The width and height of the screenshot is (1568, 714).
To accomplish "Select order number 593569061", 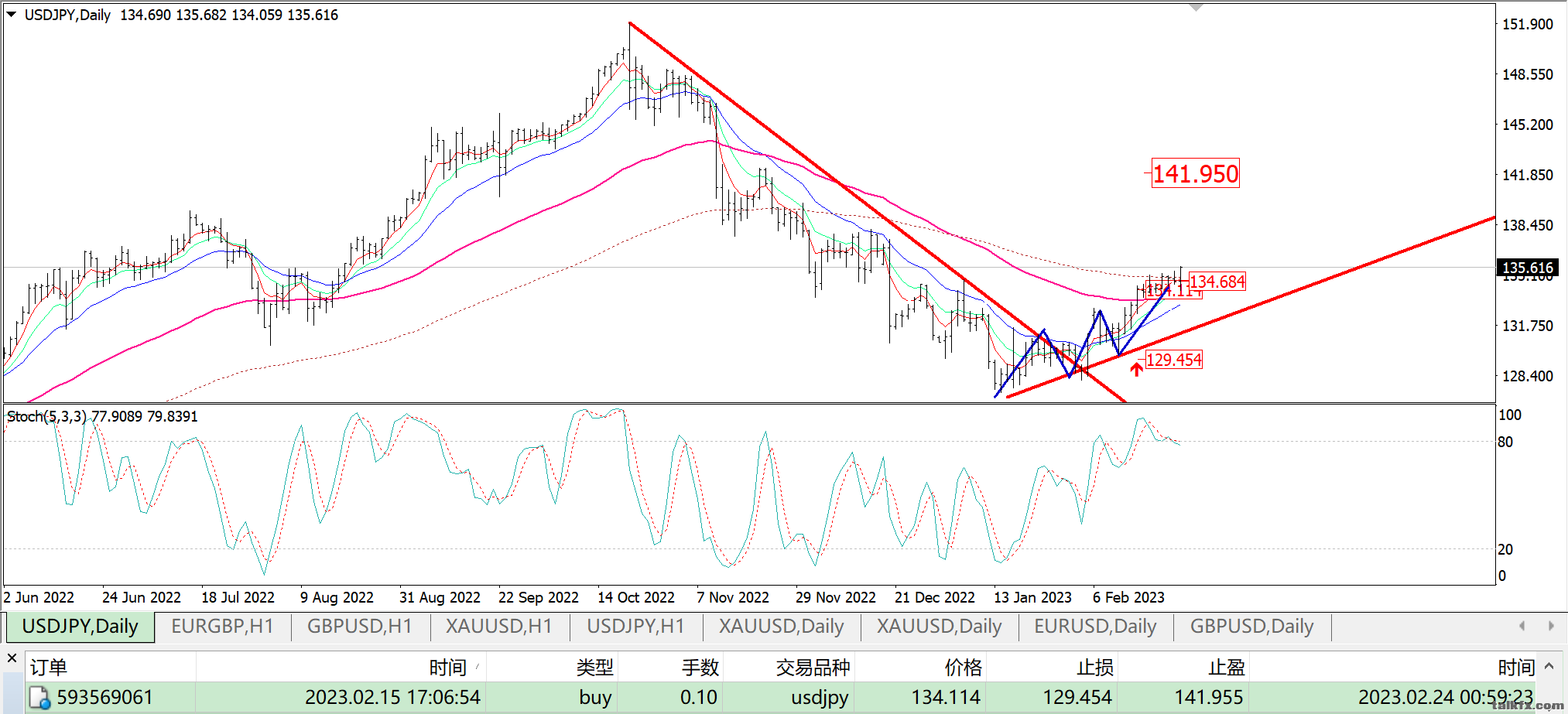I will click(x=104, y=698).
